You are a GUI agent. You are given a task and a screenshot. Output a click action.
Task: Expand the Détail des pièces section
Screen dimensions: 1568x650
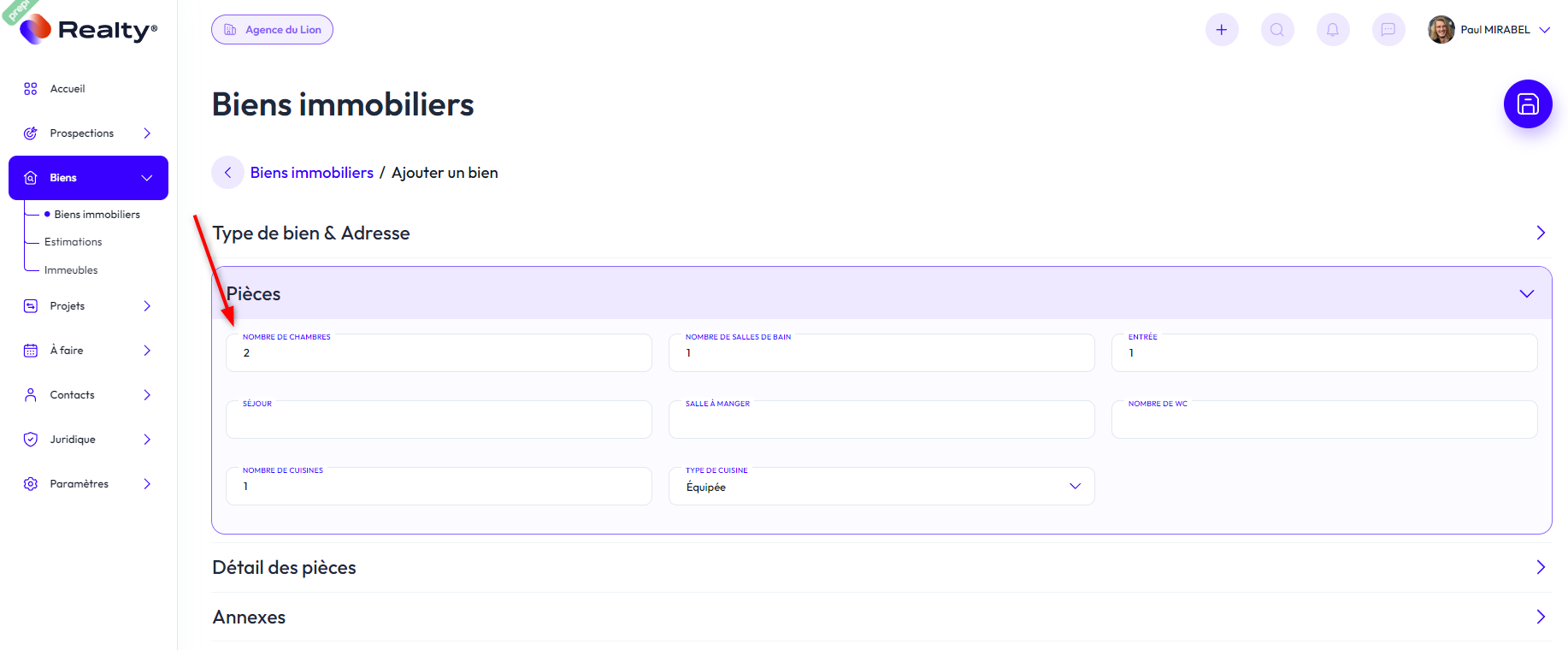pyautogui.click(x=1540, y=567)
